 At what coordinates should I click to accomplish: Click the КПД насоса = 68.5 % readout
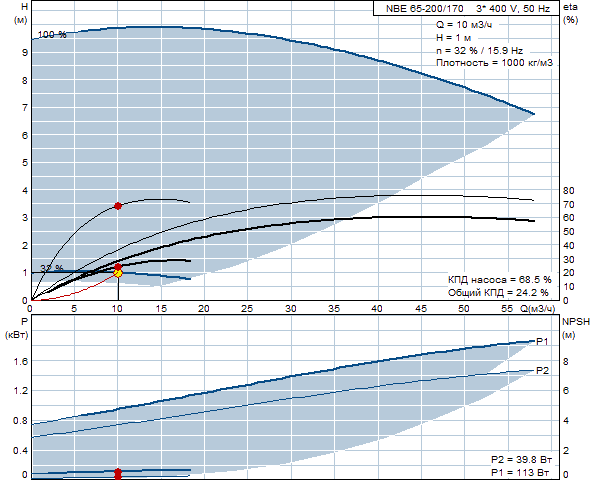tap(500, 280)
